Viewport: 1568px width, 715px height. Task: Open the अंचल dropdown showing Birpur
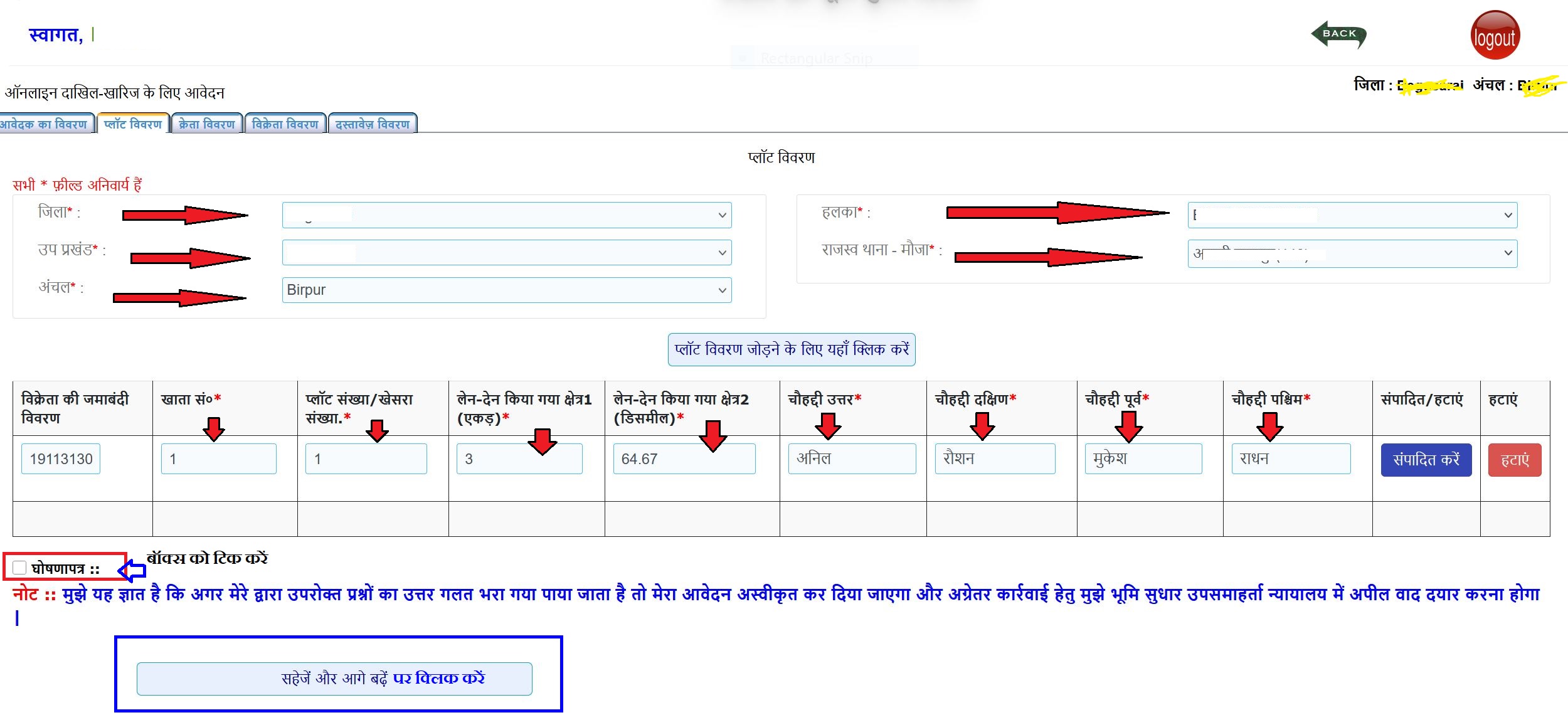[x=506, y=290]
